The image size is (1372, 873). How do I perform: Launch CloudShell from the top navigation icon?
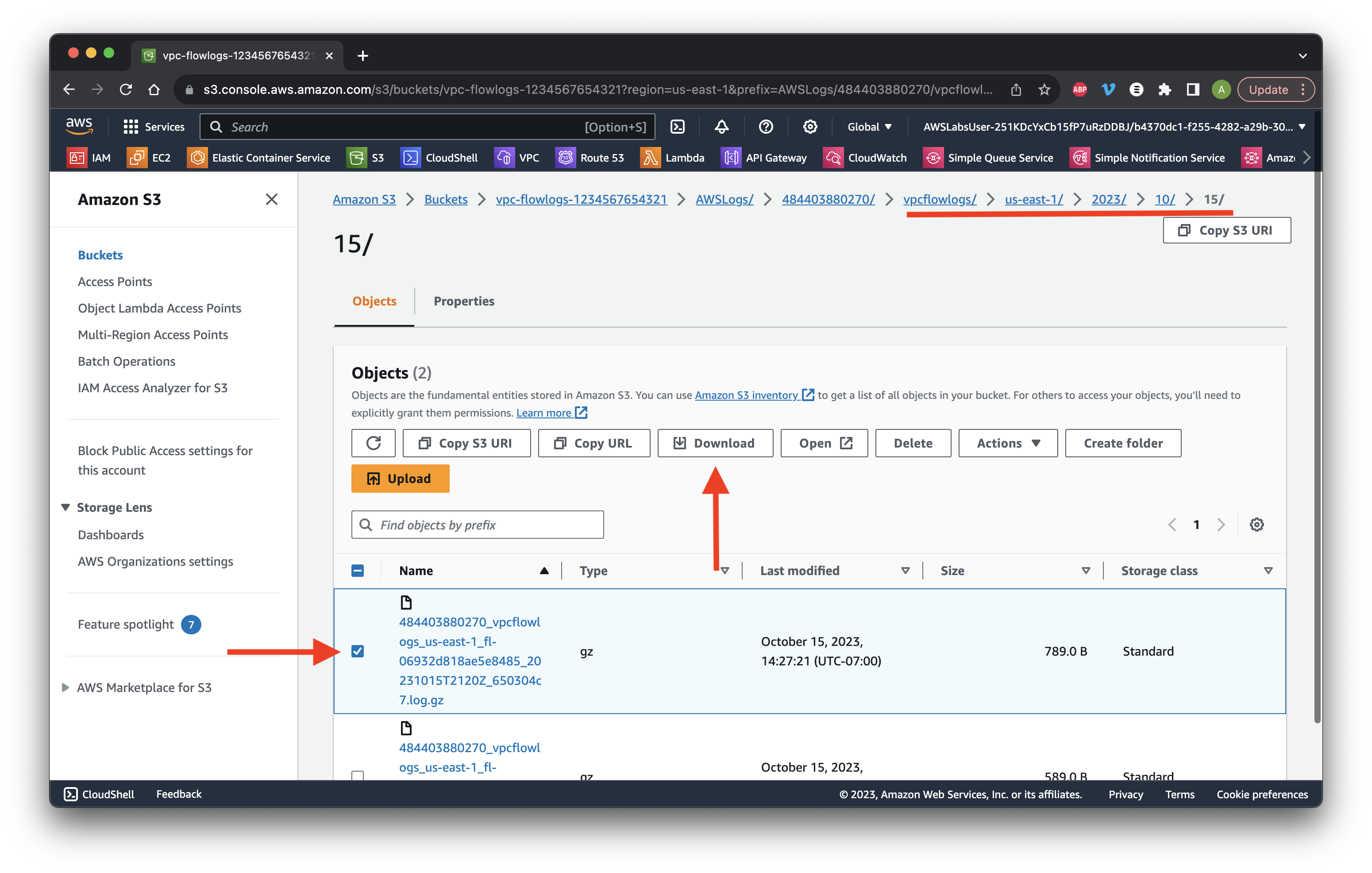(x=678, y=127)
